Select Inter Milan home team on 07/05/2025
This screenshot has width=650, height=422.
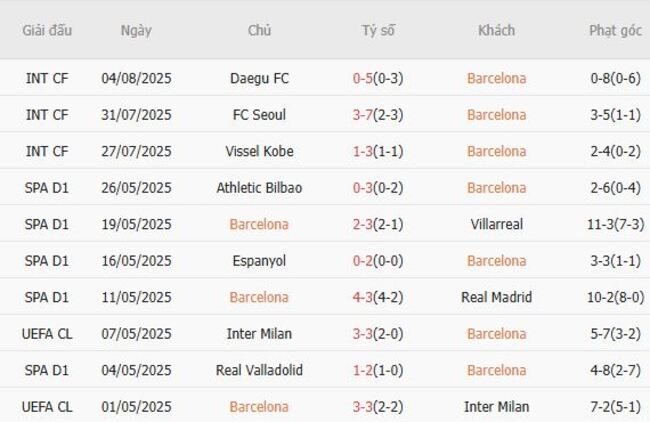tap(260, 334)
